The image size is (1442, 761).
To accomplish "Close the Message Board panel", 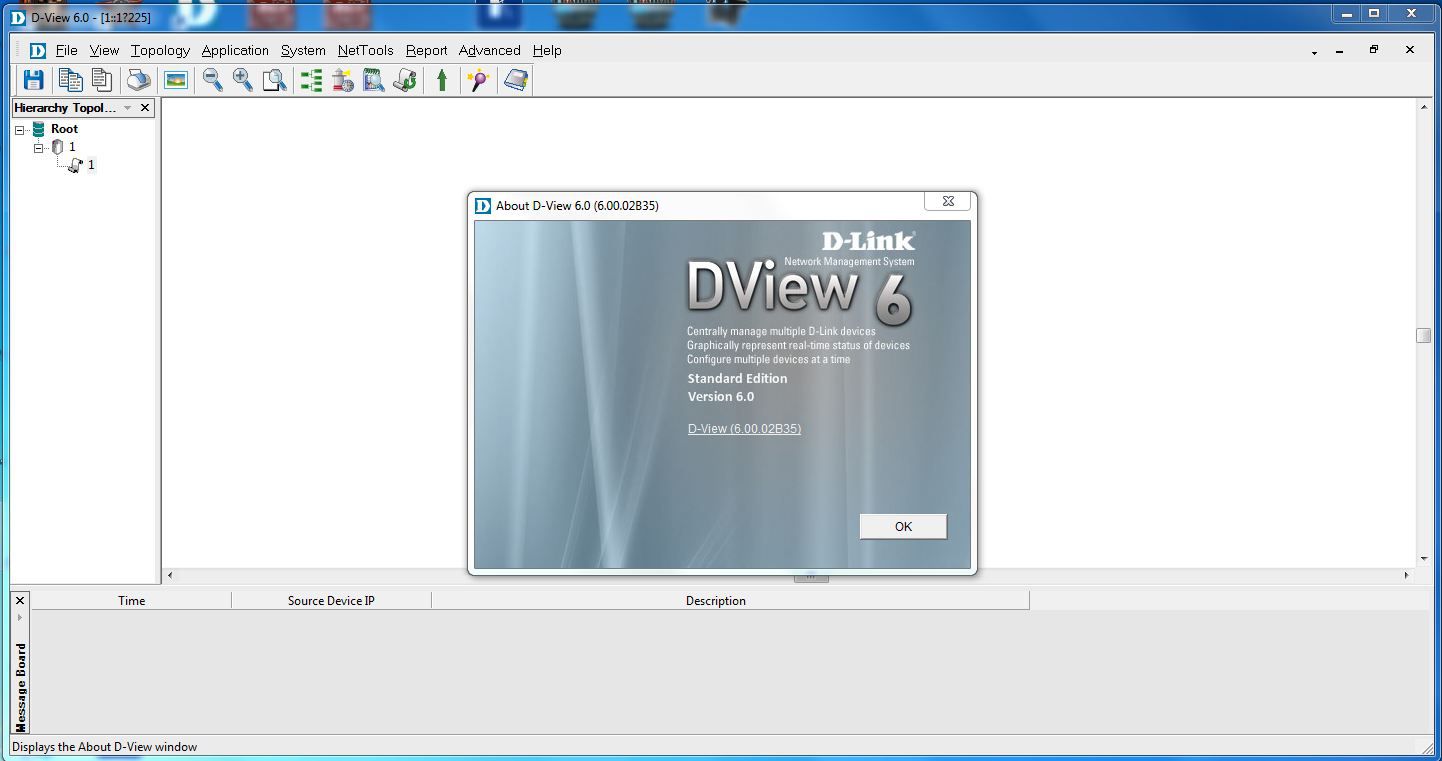I will [20, 600].
